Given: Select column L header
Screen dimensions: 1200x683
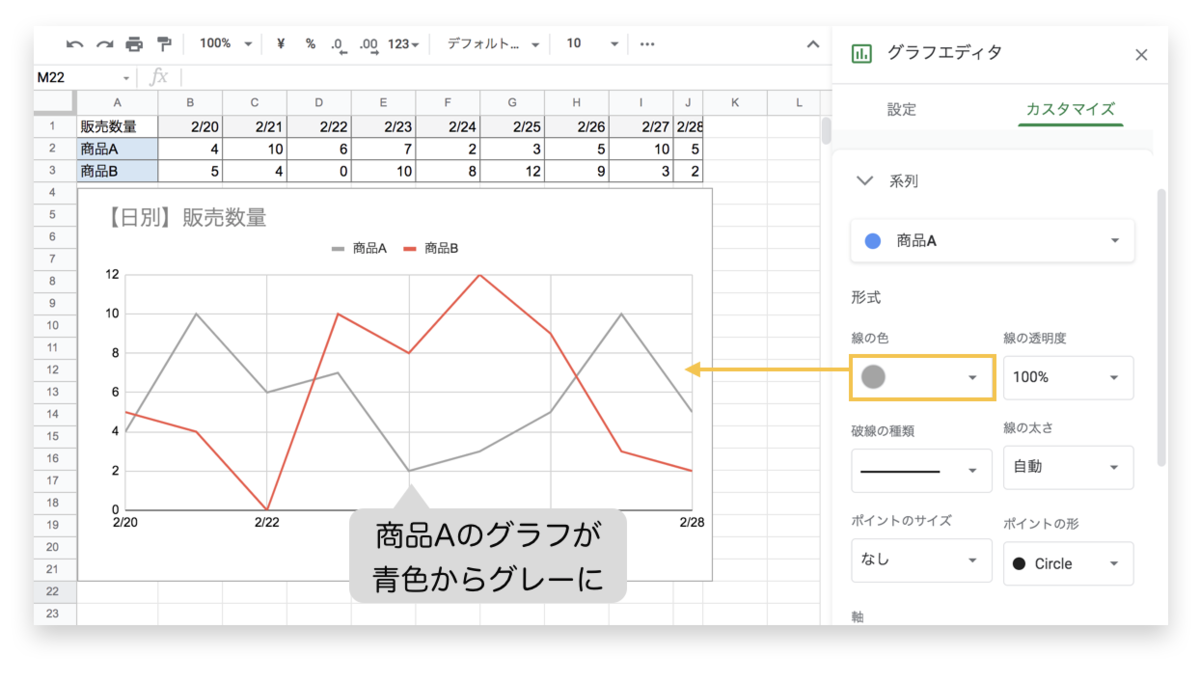Looking at the screenshot, I should (799, 102).
